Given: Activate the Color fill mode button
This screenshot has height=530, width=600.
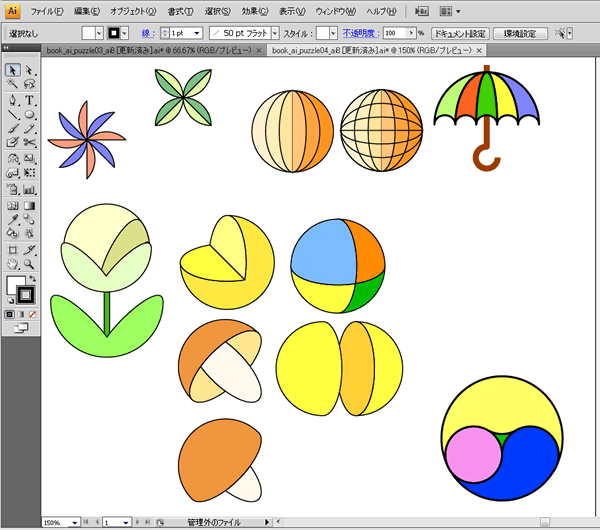Looking at the screenshot, I should (10, 314).
